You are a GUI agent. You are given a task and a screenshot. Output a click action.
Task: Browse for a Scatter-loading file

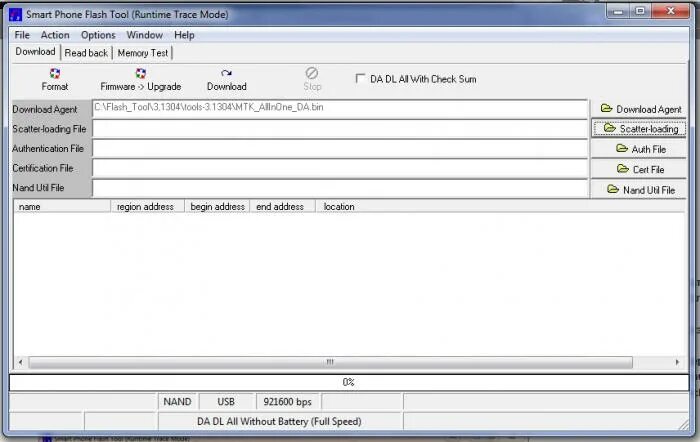[639, 129]
